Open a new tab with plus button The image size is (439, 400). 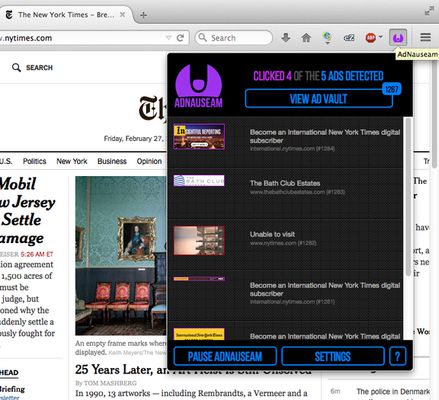pyautogui.click(x=143, y=15)
